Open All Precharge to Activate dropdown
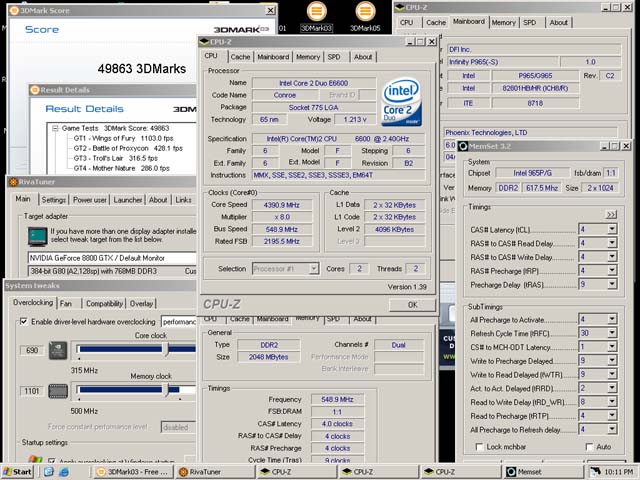Screen dimensions: 640x480 [612, 319]
